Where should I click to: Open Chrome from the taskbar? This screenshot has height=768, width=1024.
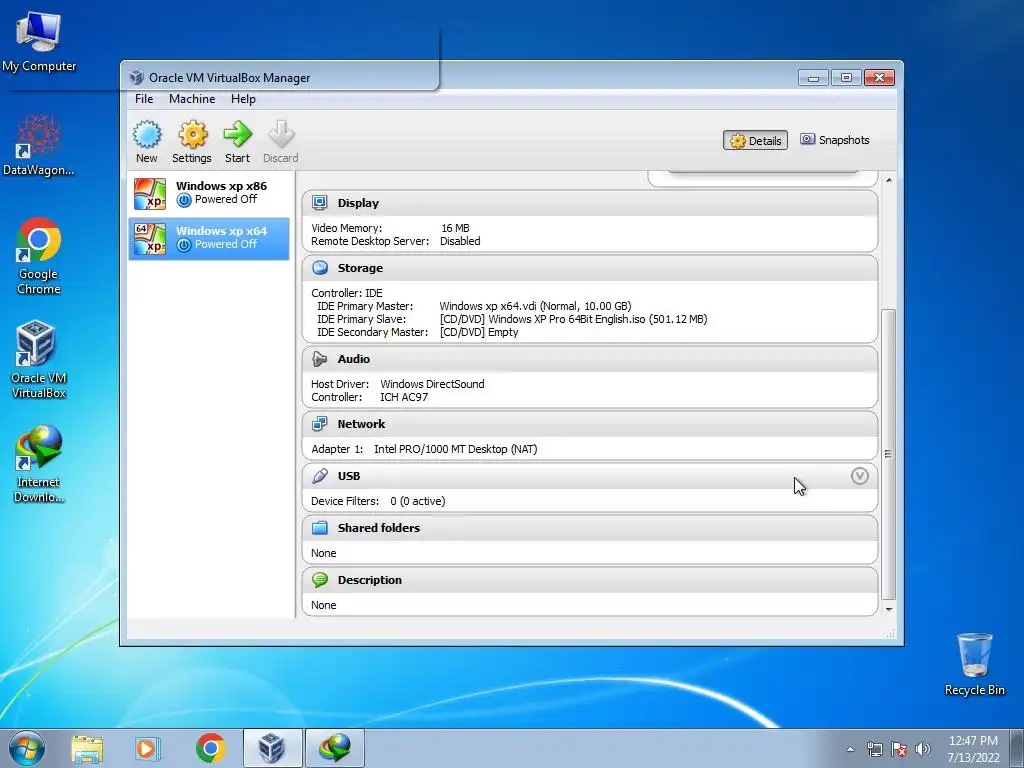(210, 748)
